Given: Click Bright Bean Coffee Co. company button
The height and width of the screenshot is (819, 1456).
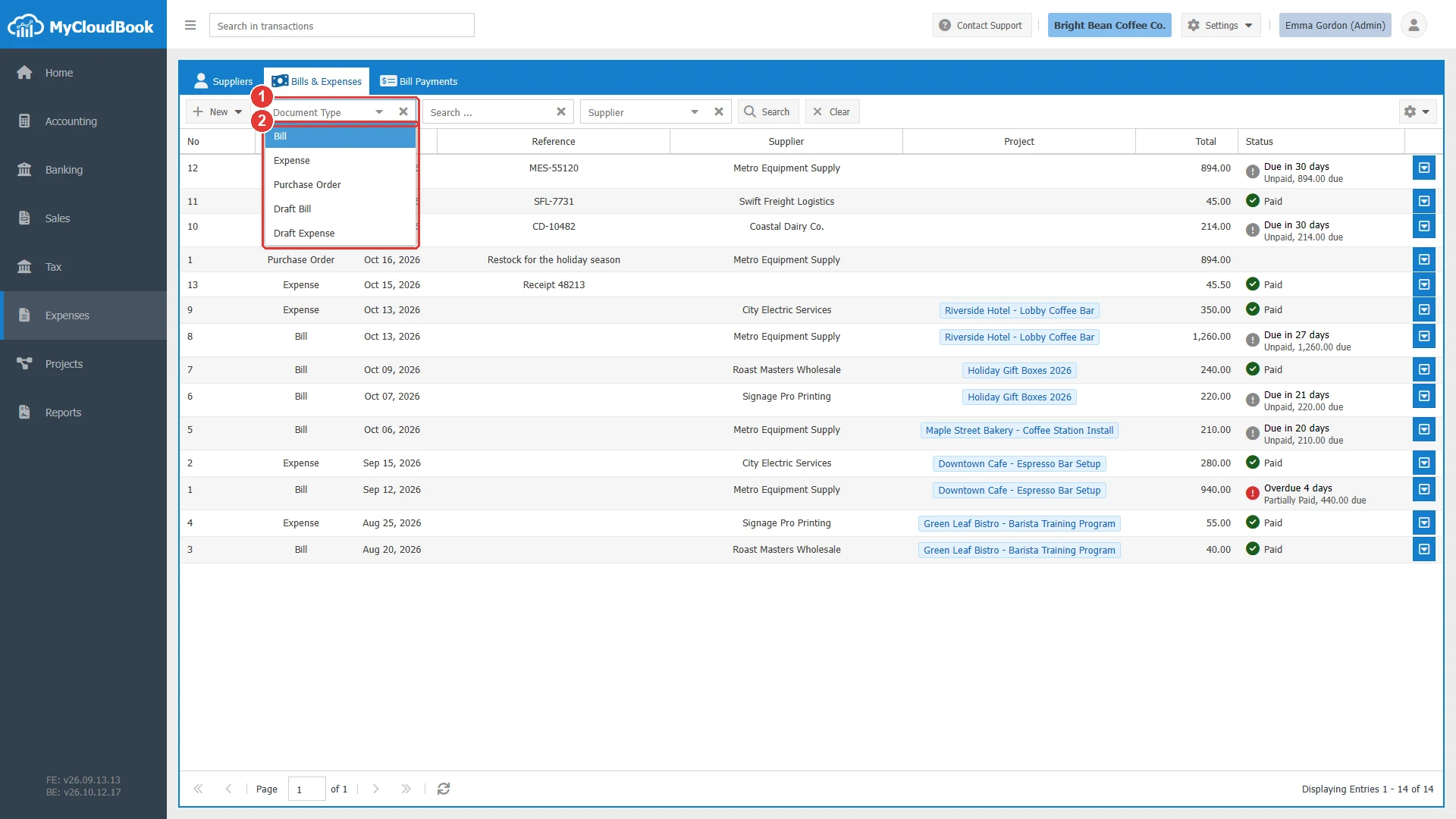Looking at the screenshot, I should point(1109,25).
